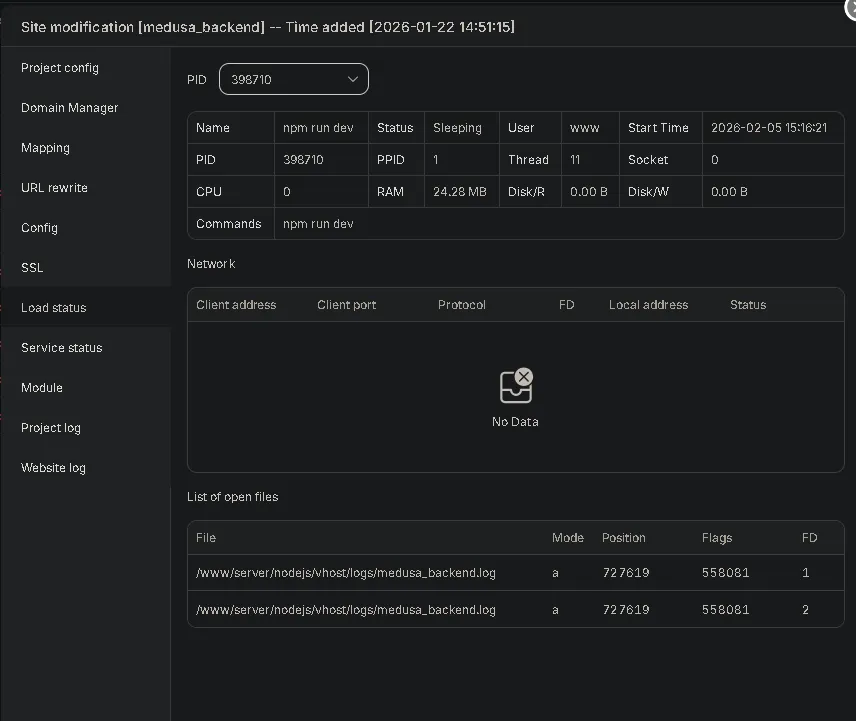Click the Client address column header

(236, 305)
